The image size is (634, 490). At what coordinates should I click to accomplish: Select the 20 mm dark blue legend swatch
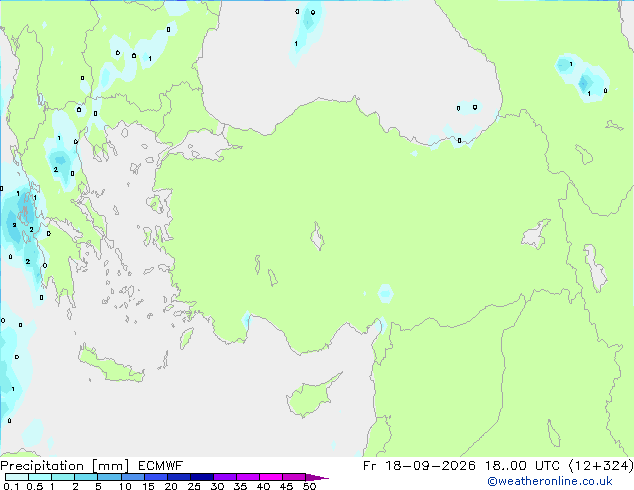click(x=178, y=477)
